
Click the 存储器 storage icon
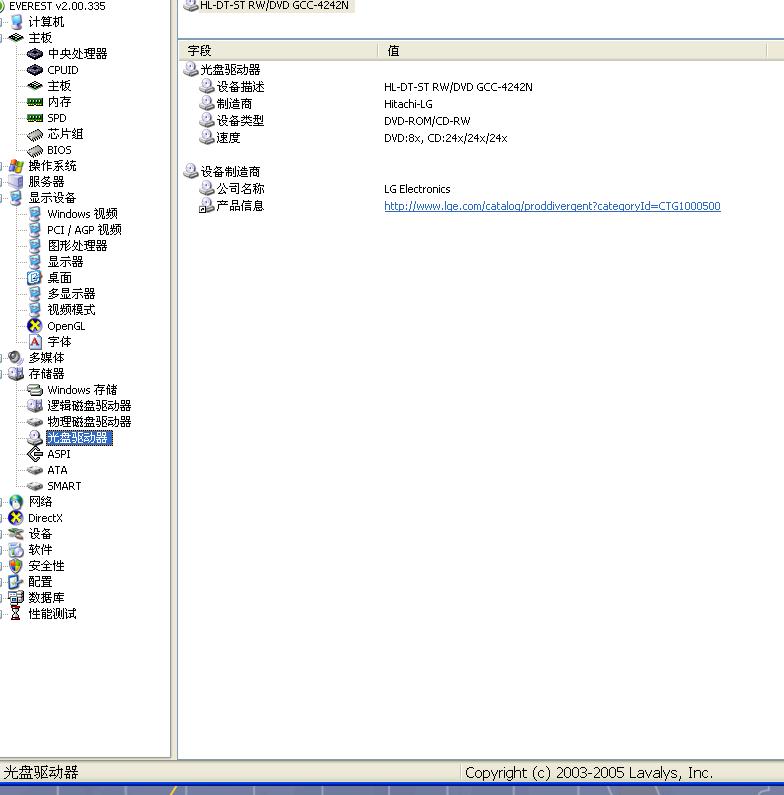click(x=16, y=374)
